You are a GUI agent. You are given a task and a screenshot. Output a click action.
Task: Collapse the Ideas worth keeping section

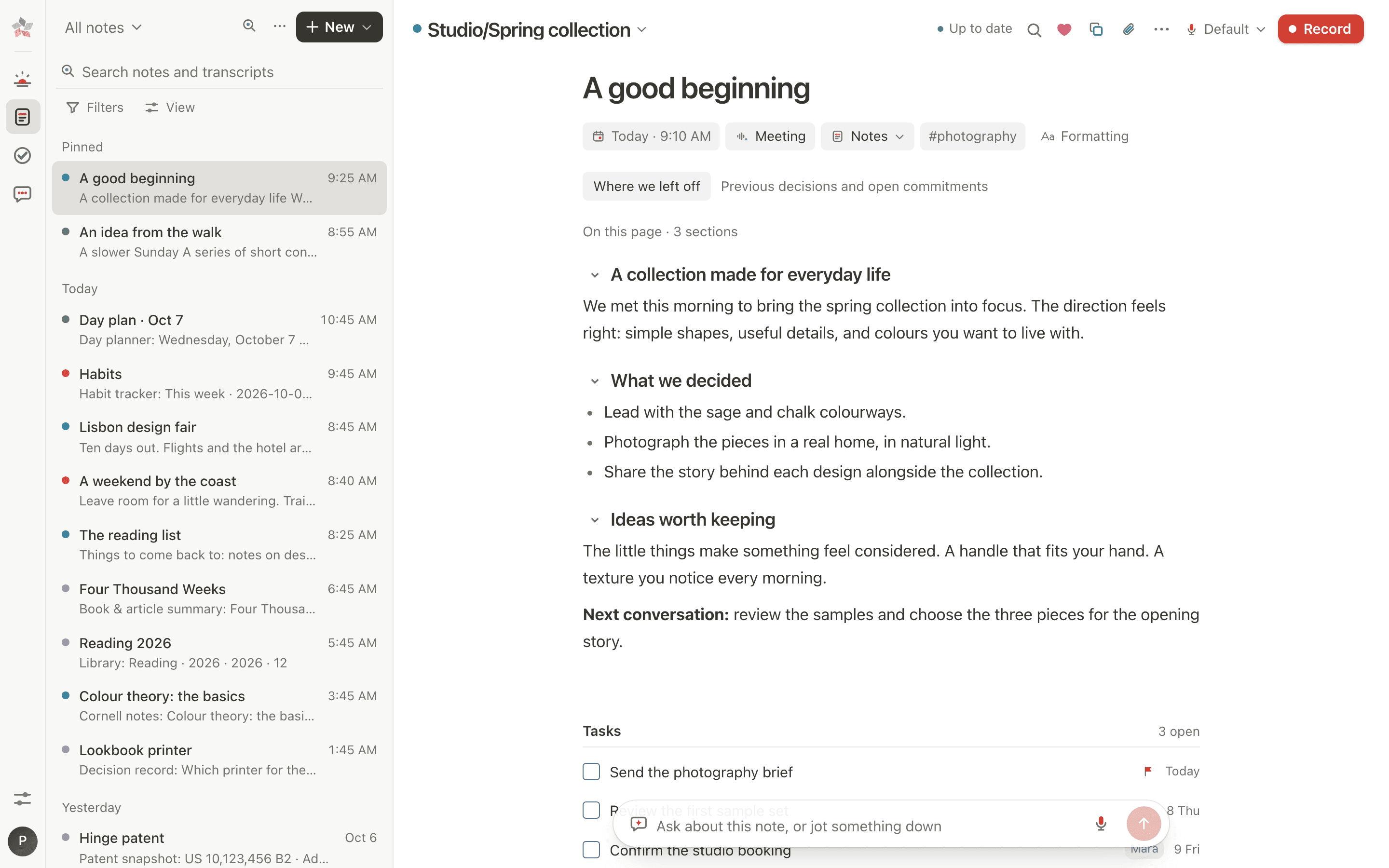click(x=595, y=520)
